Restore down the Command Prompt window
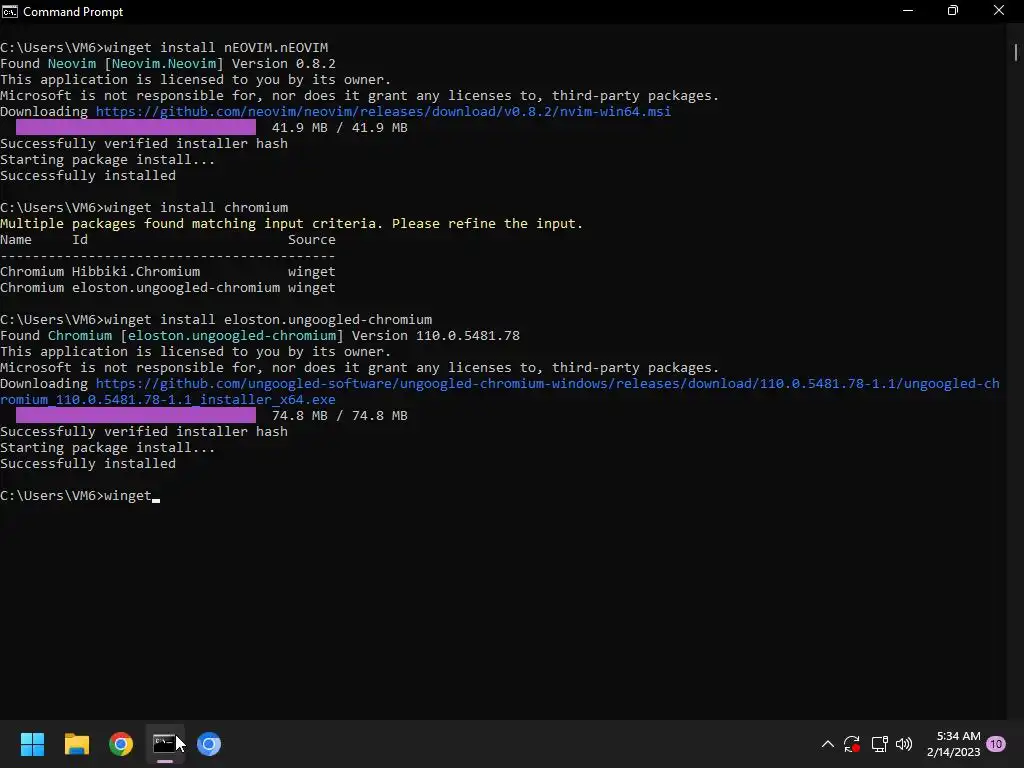1024x768 pixels. 953,11
